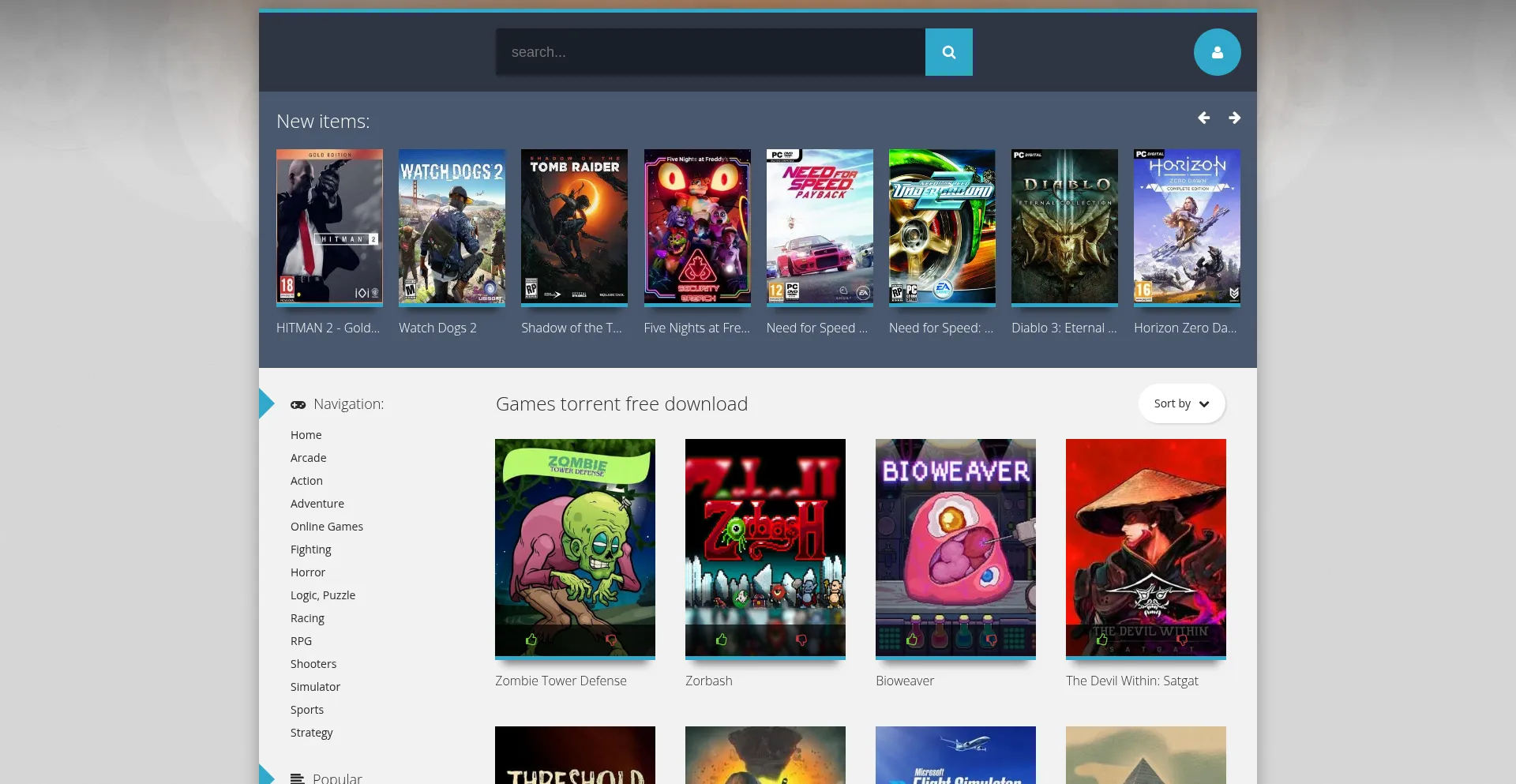
Task: Click the right carousel arrow
Action: [x=1233, y=118]
